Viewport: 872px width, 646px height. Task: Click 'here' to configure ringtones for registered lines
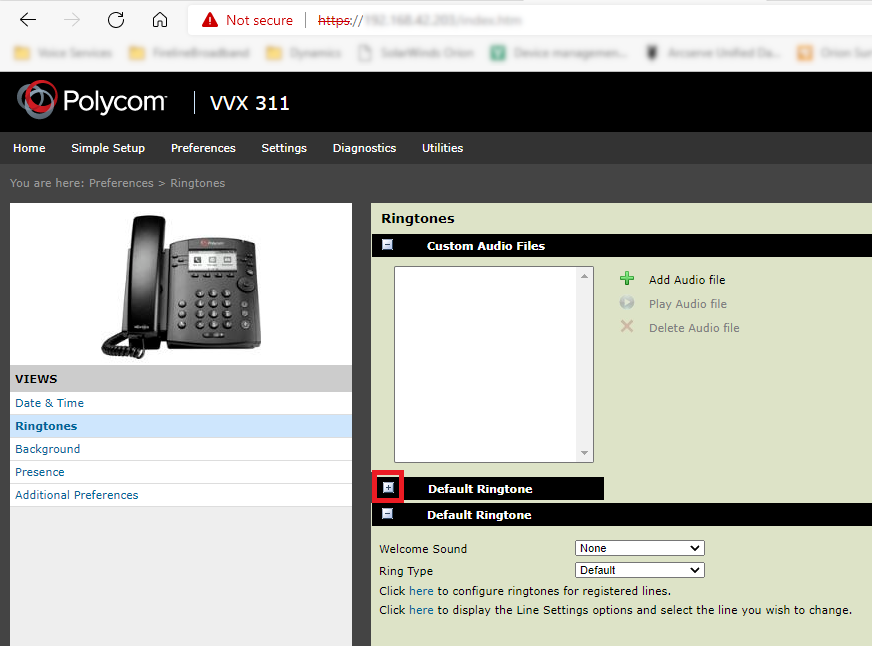[421, 591]
